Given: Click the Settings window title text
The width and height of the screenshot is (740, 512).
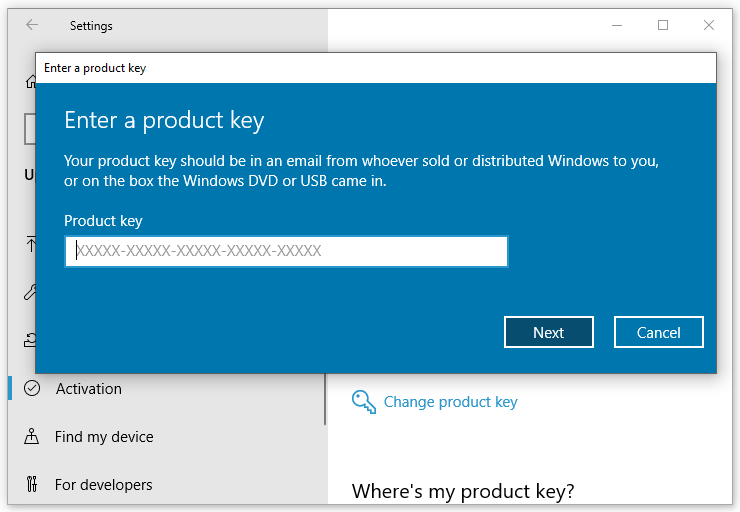Looking at the screenshot, I should [x=91, y=26].
